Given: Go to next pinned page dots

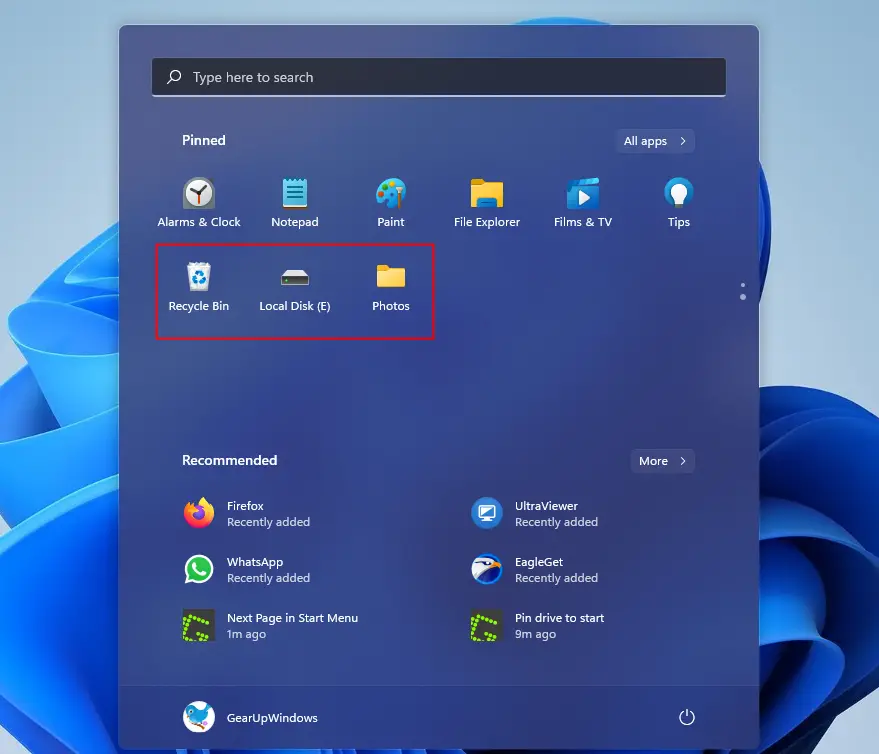Looking at the screenshot, I should [x=743, y=291].
